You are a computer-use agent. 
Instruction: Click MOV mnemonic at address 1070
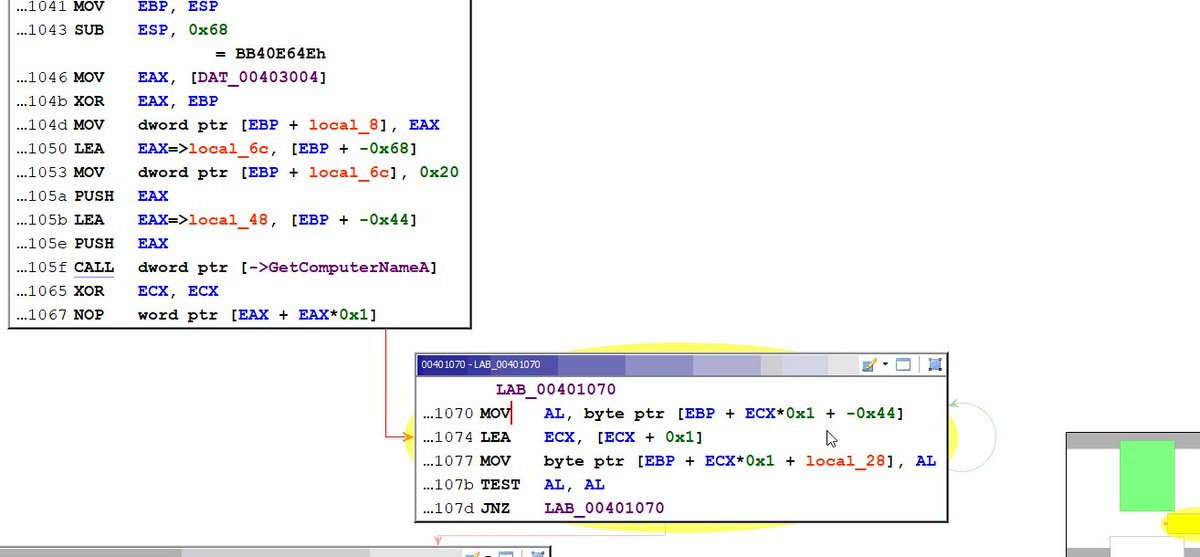pos(495,413)
